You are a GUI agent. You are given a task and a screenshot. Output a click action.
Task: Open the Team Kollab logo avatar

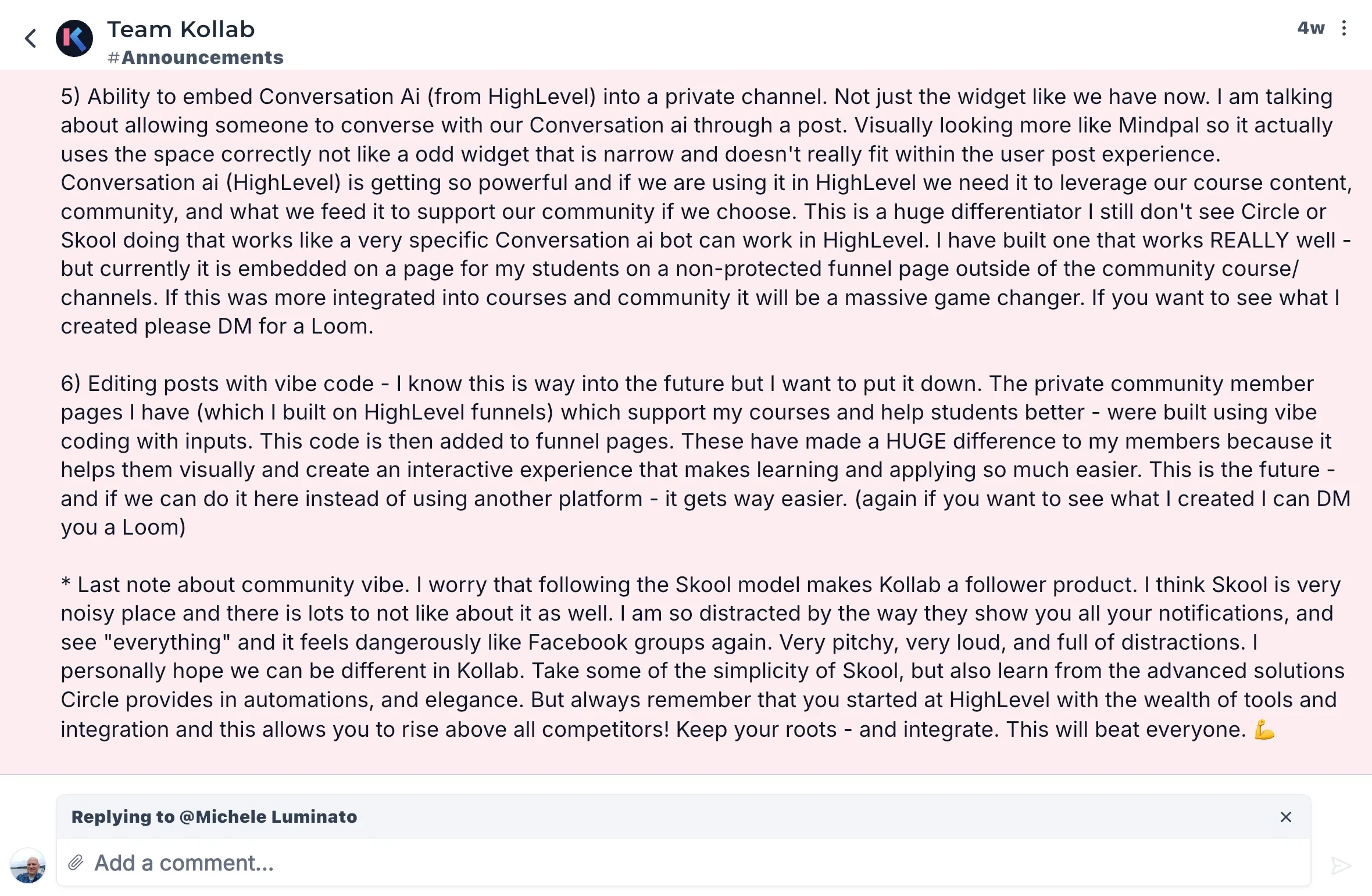tap(74, 38)
